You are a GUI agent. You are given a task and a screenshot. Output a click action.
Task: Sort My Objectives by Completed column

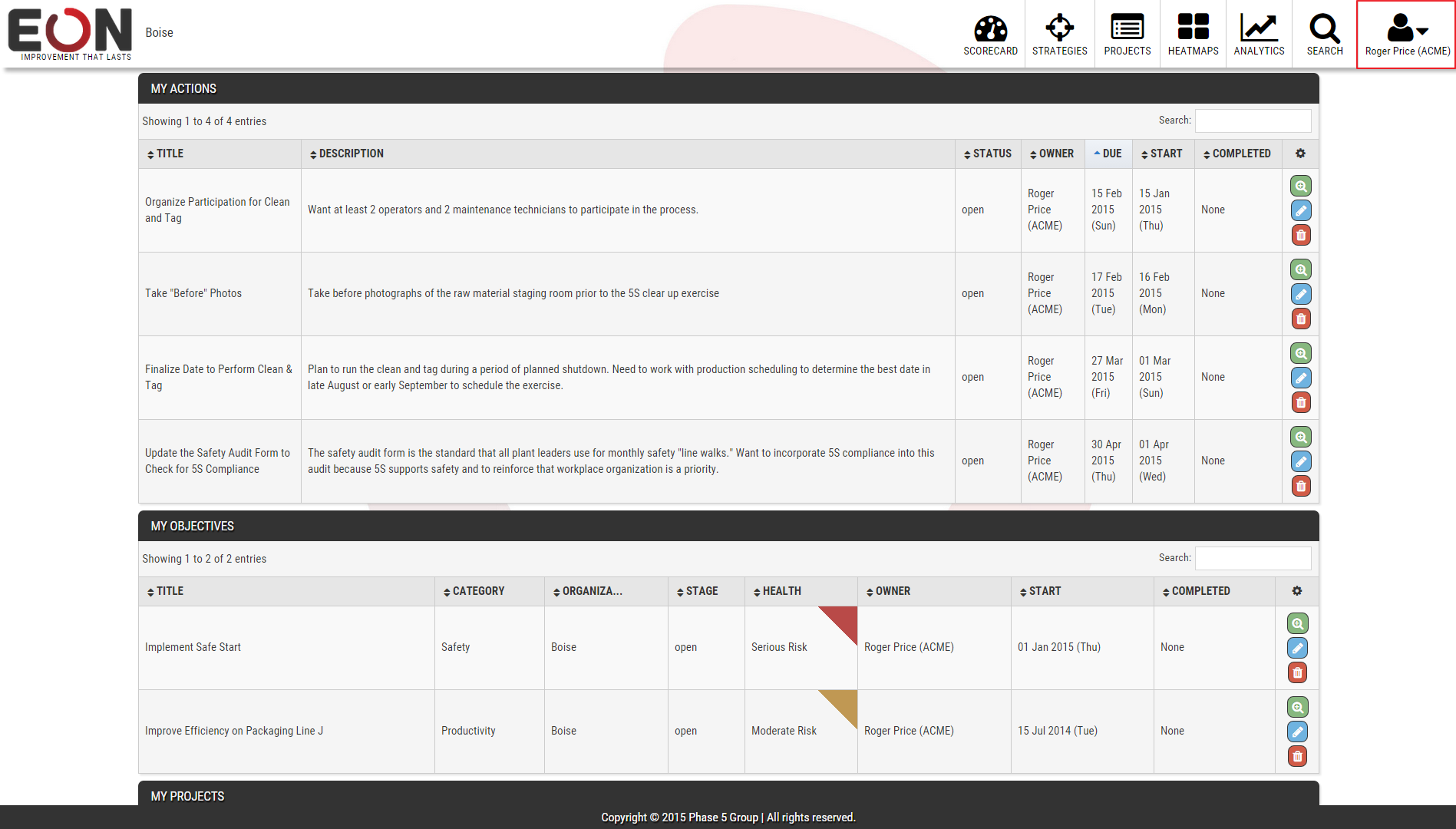click(x=1214, y=591)
